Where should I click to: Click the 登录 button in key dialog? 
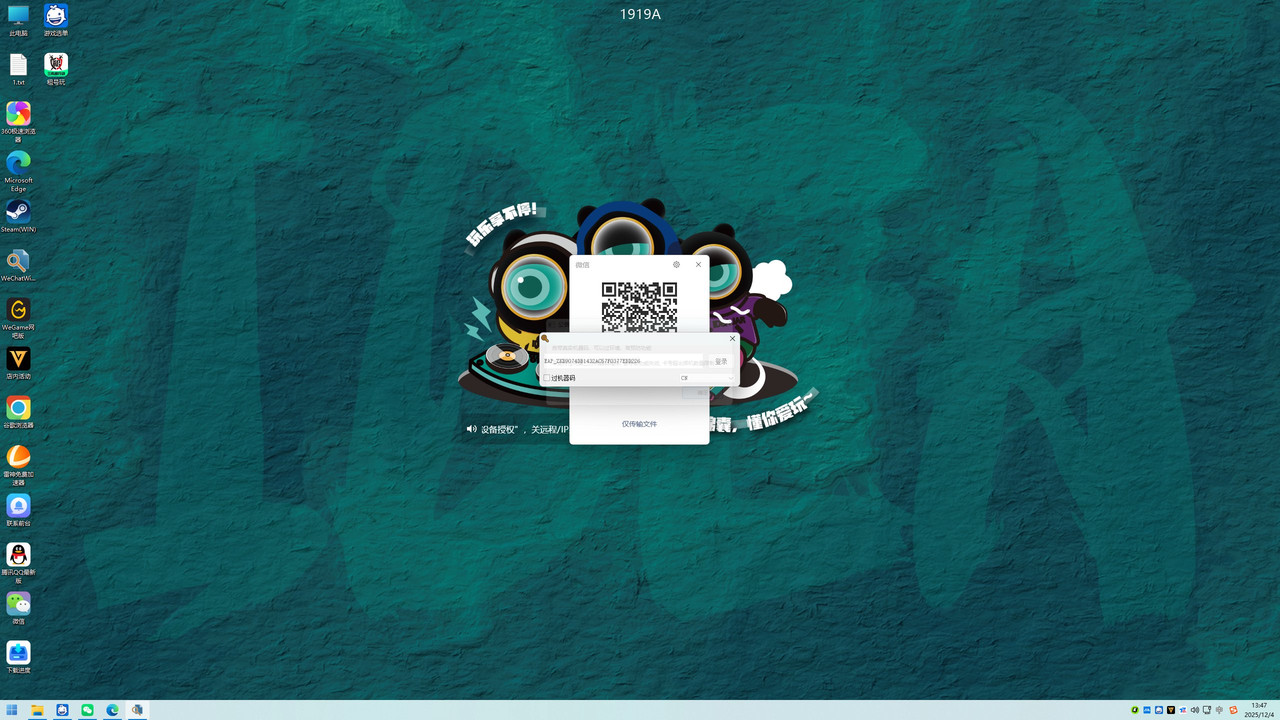click(721, 361)
